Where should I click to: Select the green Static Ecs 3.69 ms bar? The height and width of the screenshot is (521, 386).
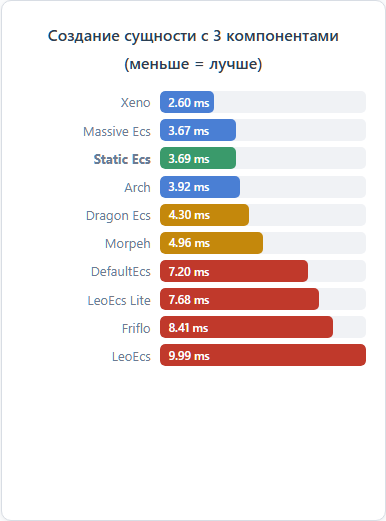[x=198, y=158]
